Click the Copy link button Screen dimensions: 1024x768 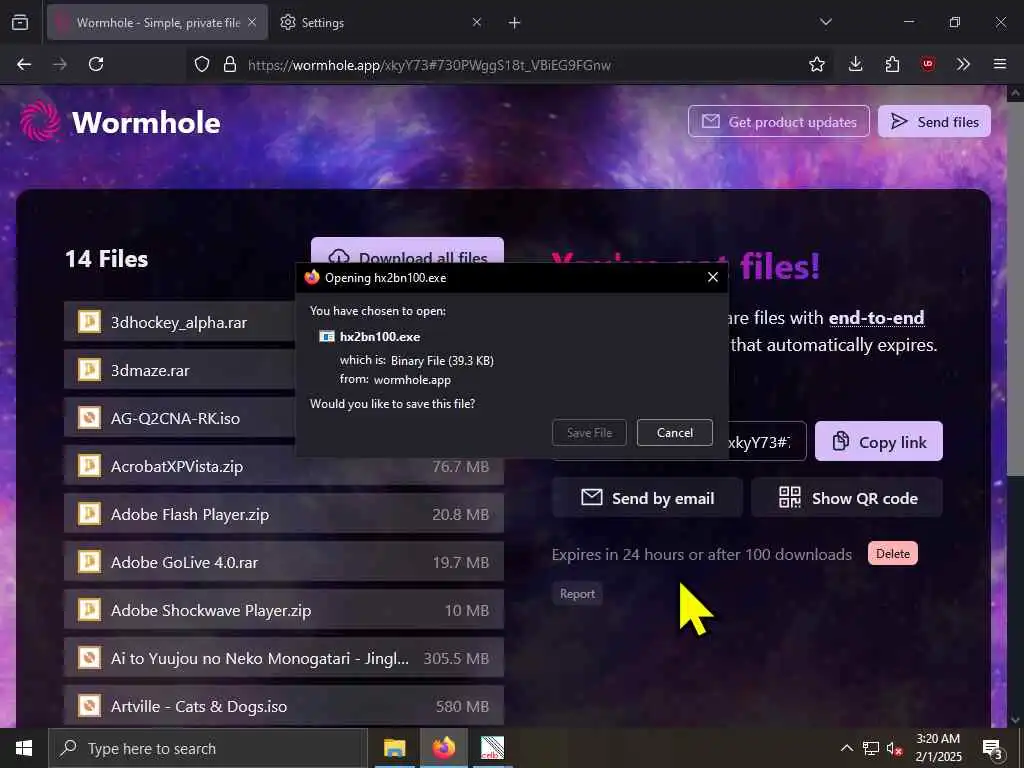coord(878,441)
